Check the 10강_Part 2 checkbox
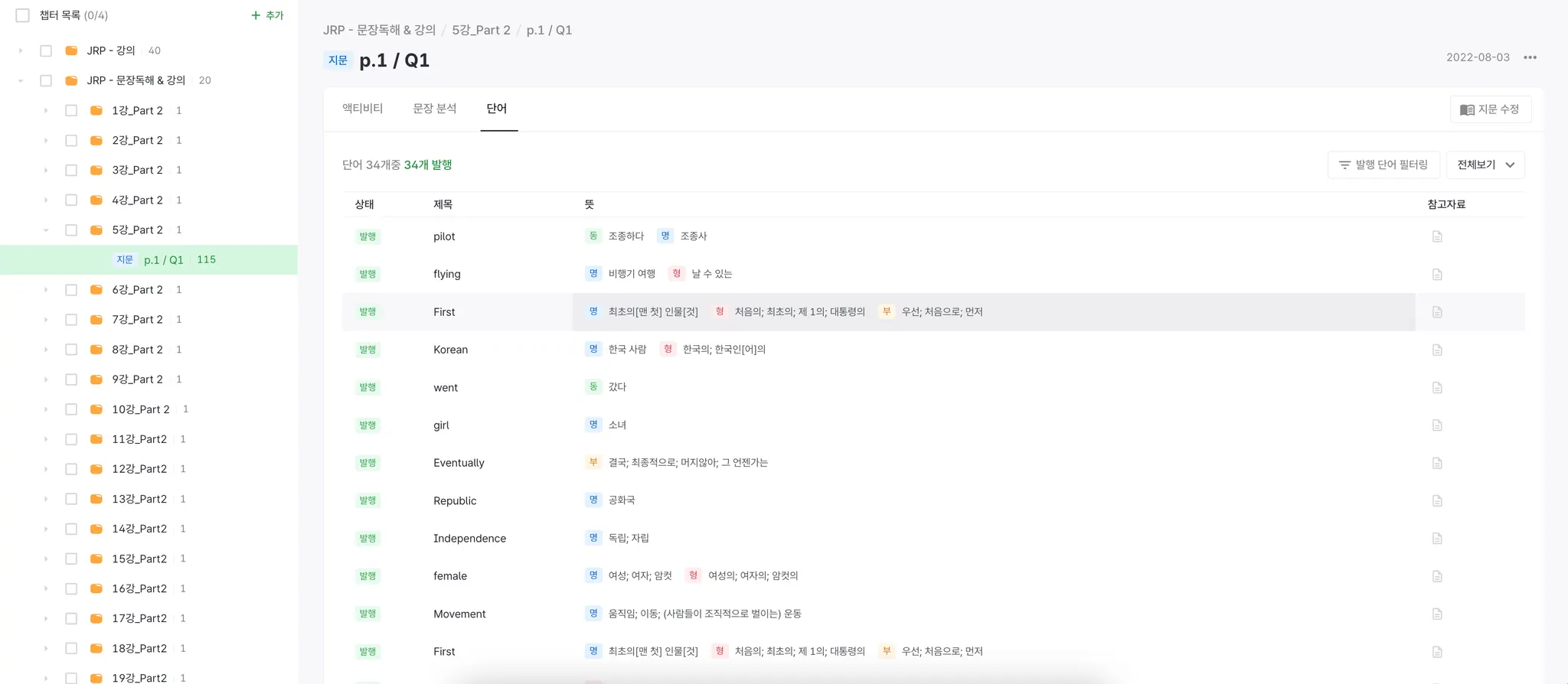The height and width of the screenshot is (684, 1568). [71, 409]
